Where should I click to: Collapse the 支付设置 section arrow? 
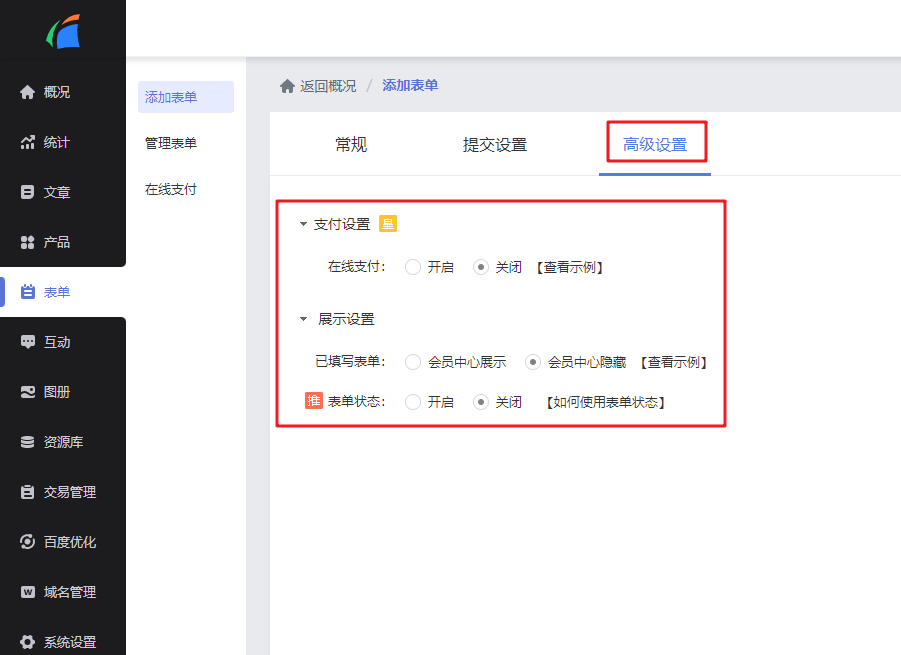coord(303,224)
